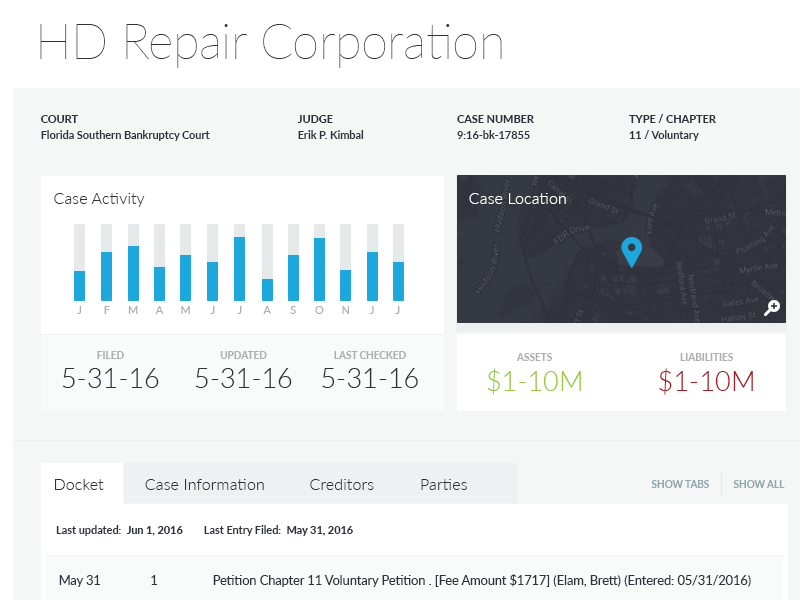
Task: Click the blue location pin on map
Action: (632, 252)
